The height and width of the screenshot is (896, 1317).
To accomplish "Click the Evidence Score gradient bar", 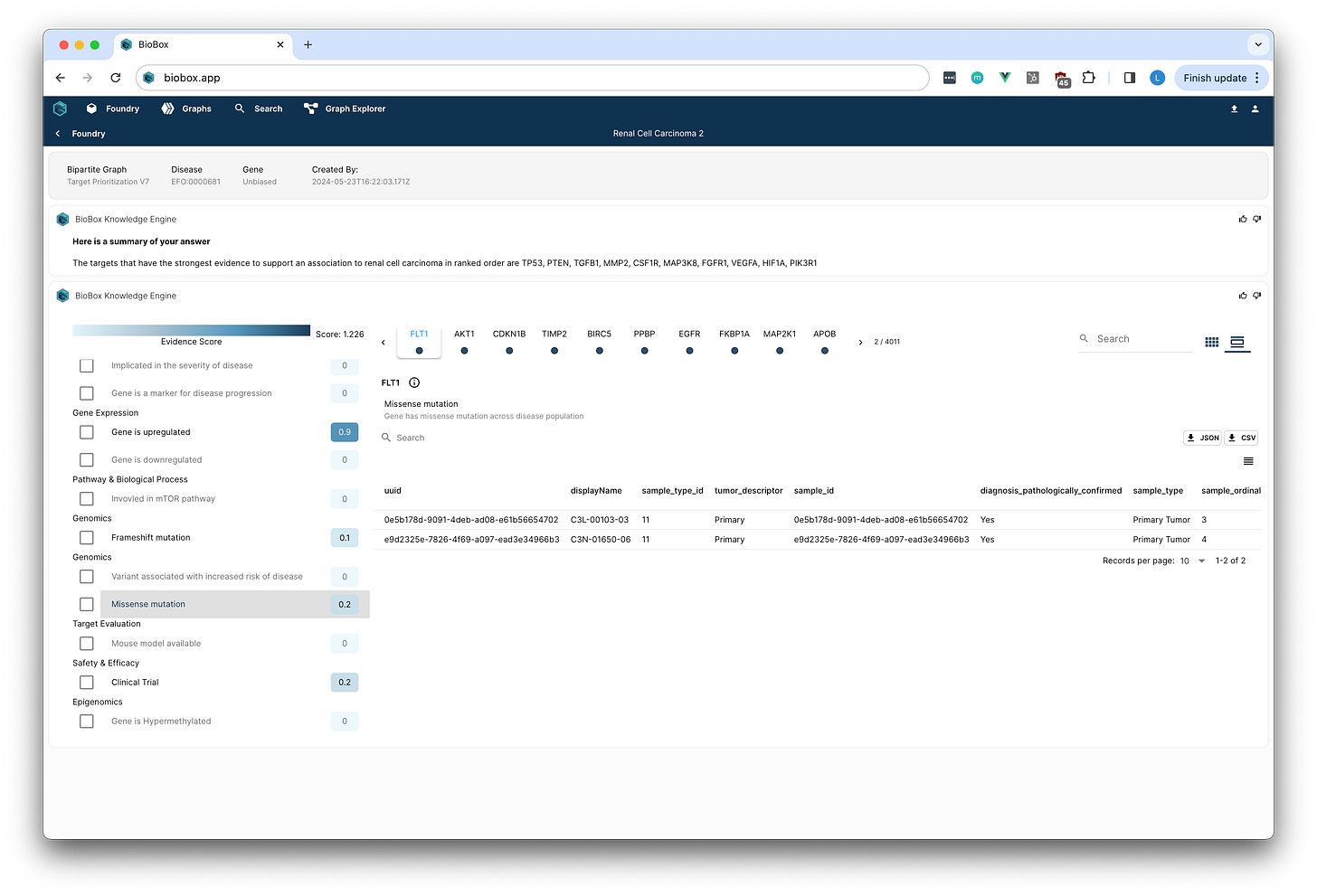I will tap(191, 331).
